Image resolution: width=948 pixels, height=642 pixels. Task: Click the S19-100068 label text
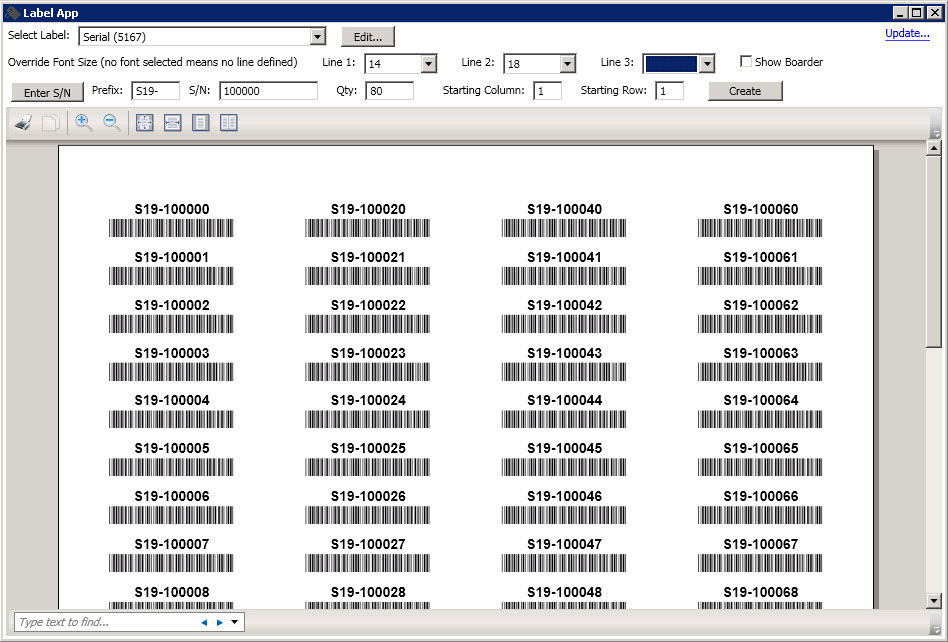(761, 592)
